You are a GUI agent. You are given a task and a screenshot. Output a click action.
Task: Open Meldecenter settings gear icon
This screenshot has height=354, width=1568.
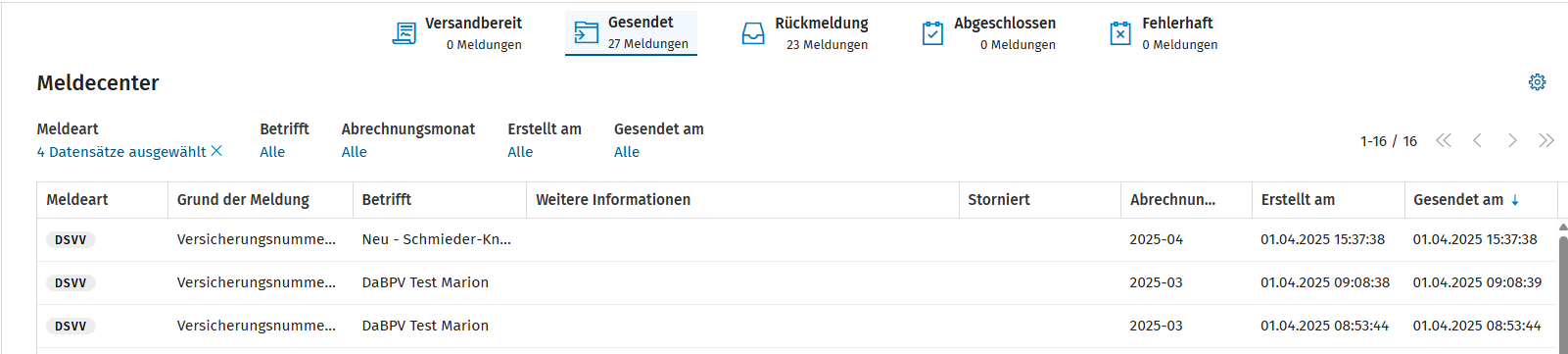(x=1537, y=82)
